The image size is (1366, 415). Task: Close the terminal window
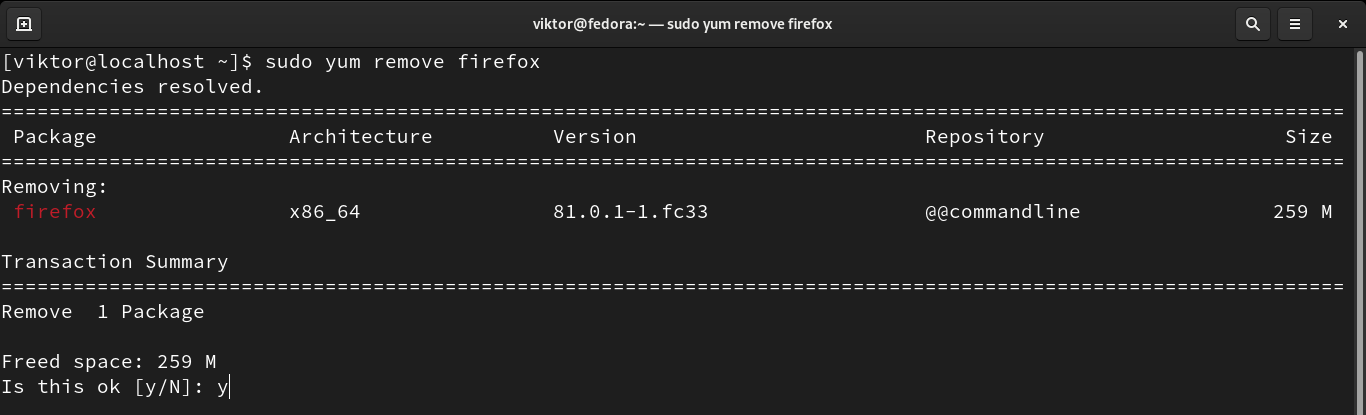[1340, 23]
